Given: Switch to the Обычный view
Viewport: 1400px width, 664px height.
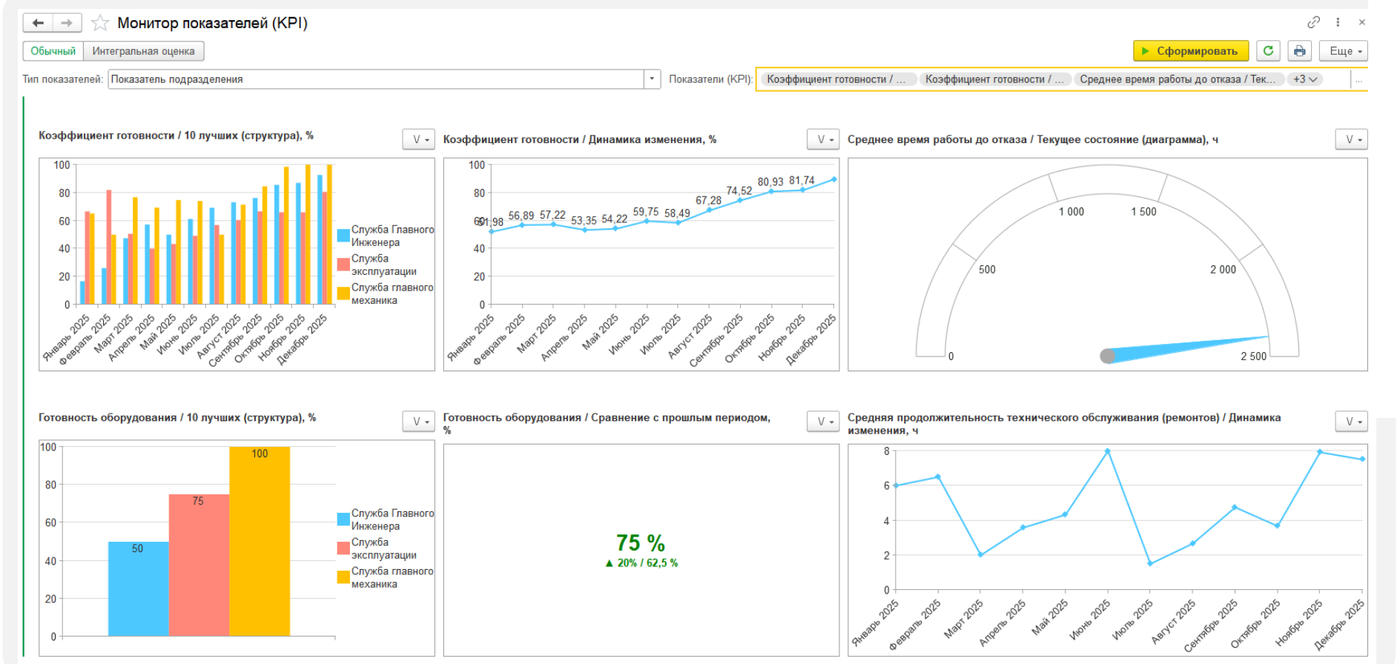Looking at the screenshot, I should [54, 51].
